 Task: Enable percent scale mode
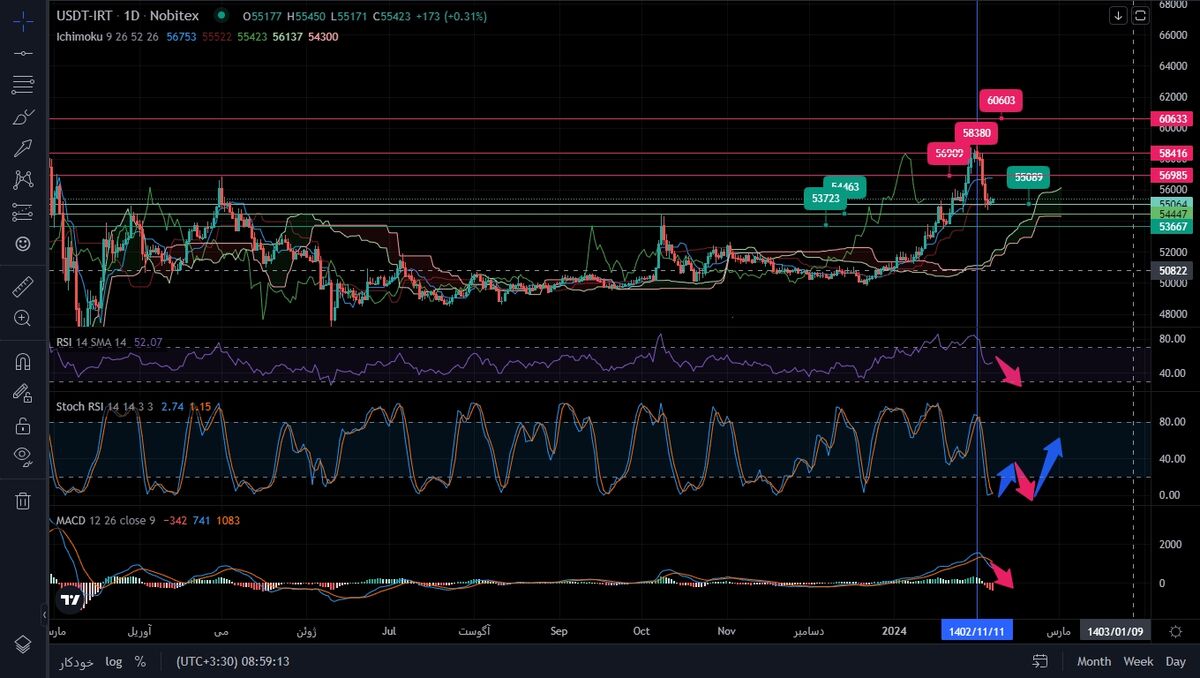140,662
